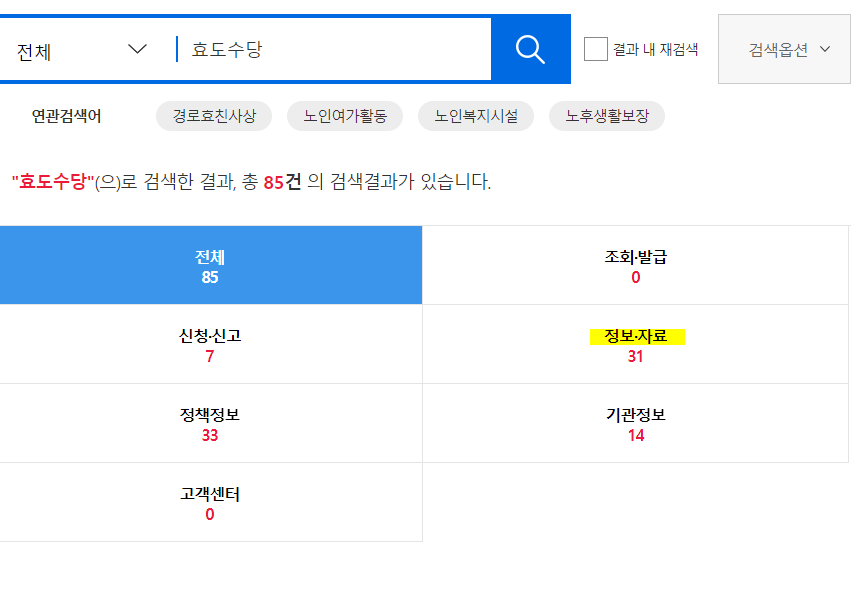
Task: View 신청·신고 results with 7 items
Action: point(211,343)
